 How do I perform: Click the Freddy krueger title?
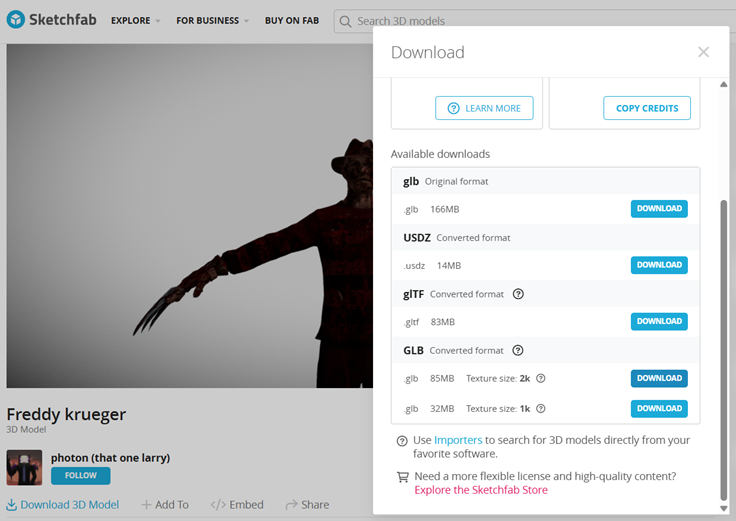click(x=66, y=414)
